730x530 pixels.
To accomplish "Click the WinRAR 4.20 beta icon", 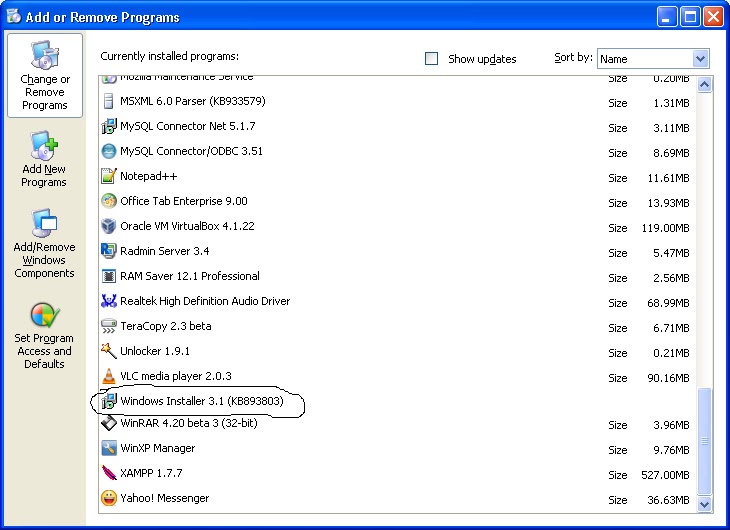I will [x=108, y=423].
